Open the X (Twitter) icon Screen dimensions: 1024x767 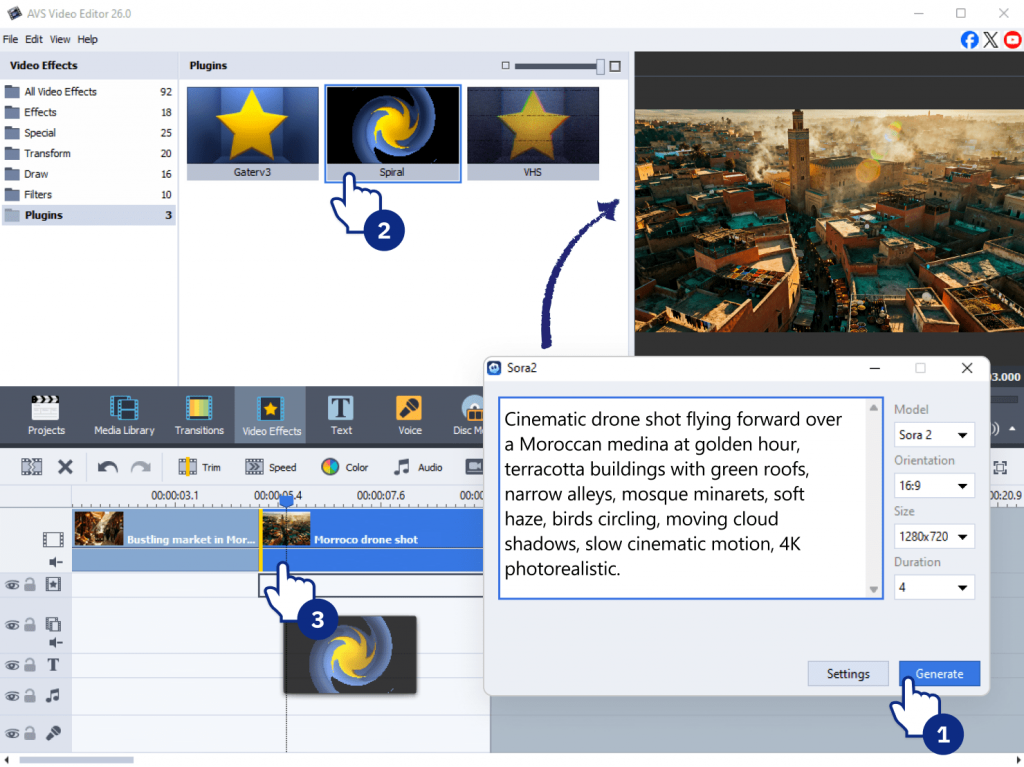(991, 40)
